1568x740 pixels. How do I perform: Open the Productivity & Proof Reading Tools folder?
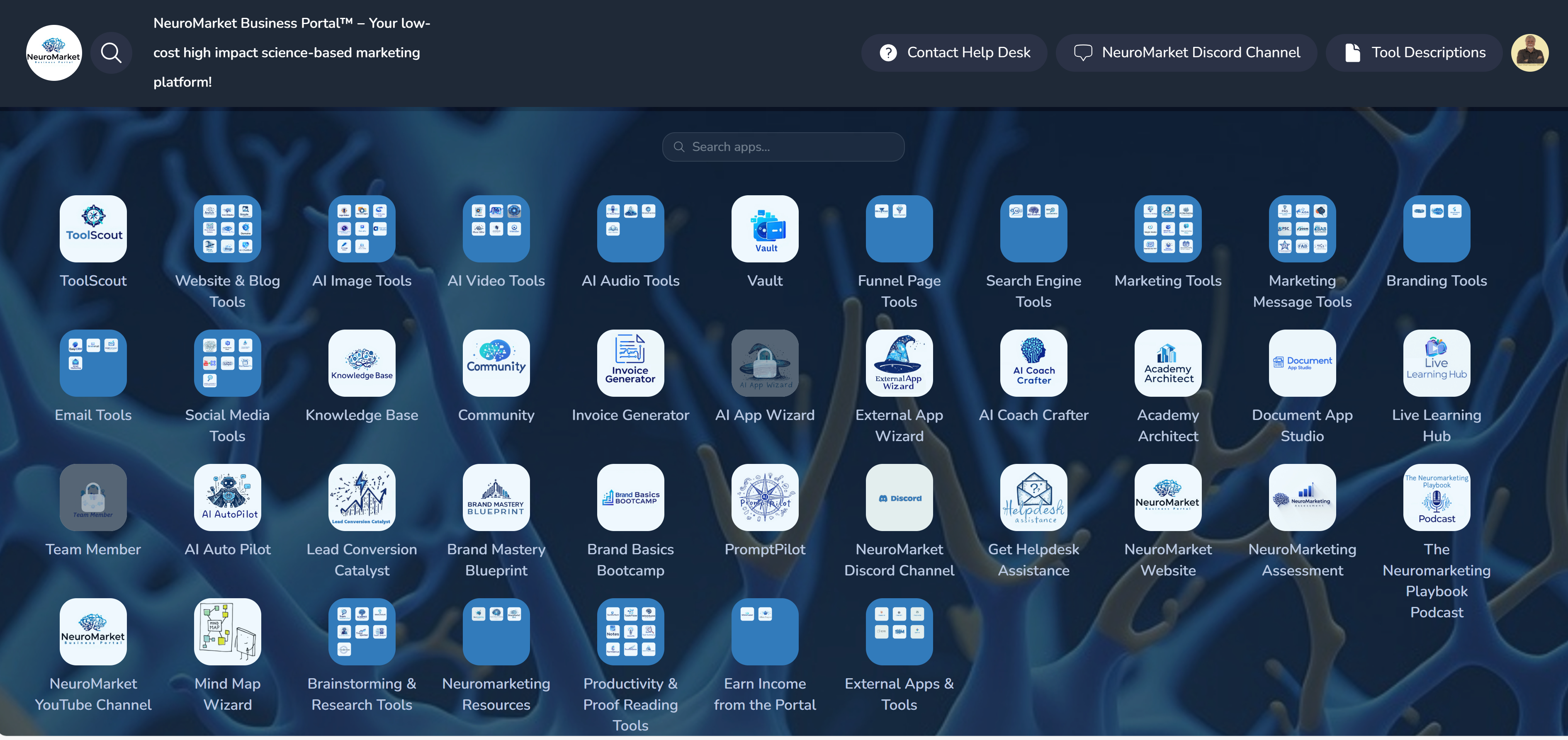(x=630, y=632)
